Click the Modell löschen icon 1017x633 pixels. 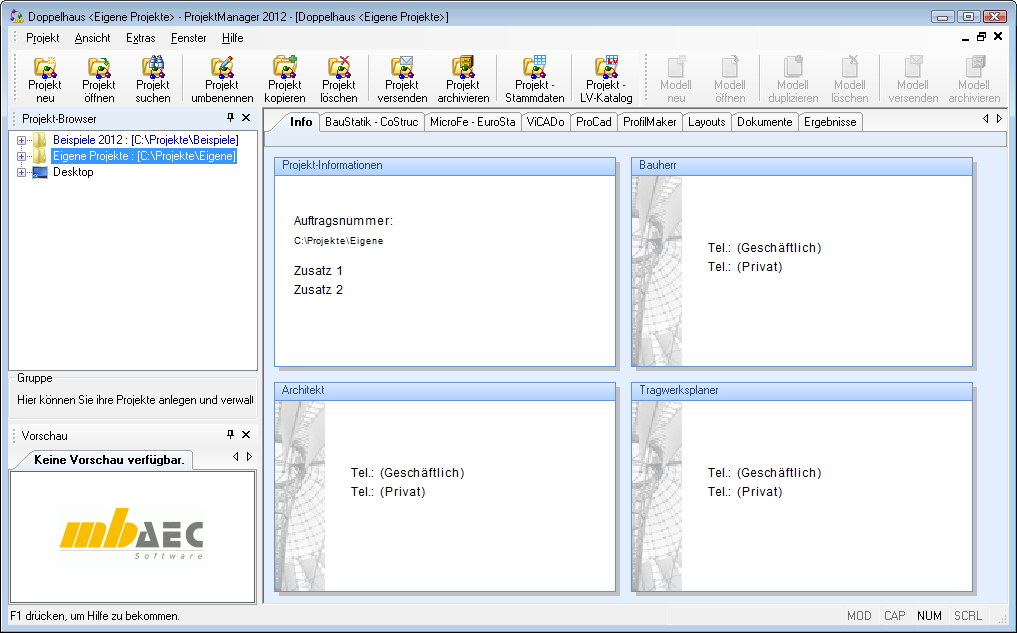[850, 79]
